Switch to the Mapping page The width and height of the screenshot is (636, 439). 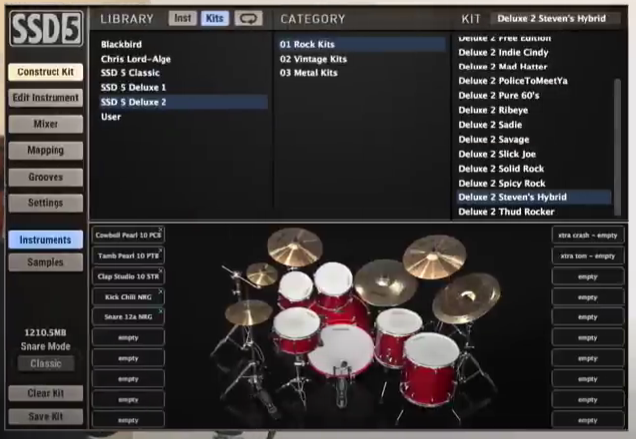45,151
